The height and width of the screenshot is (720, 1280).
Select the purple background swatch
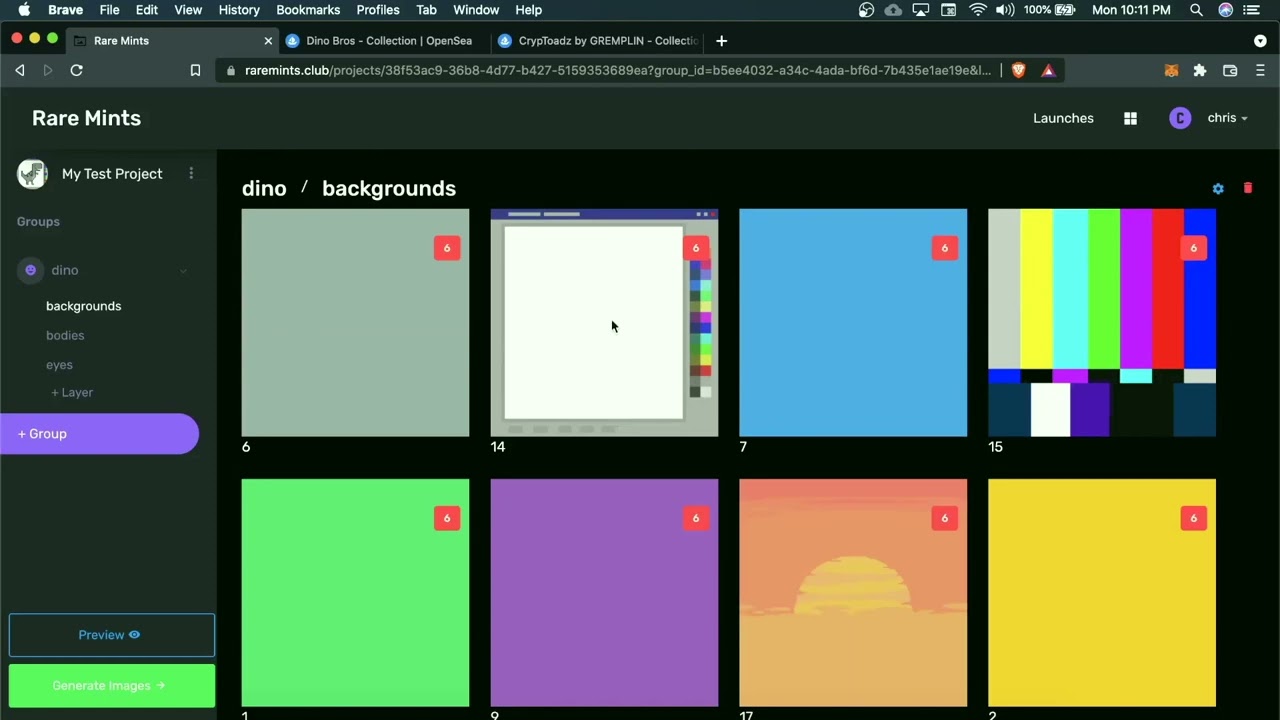click(x=604, y=592)
